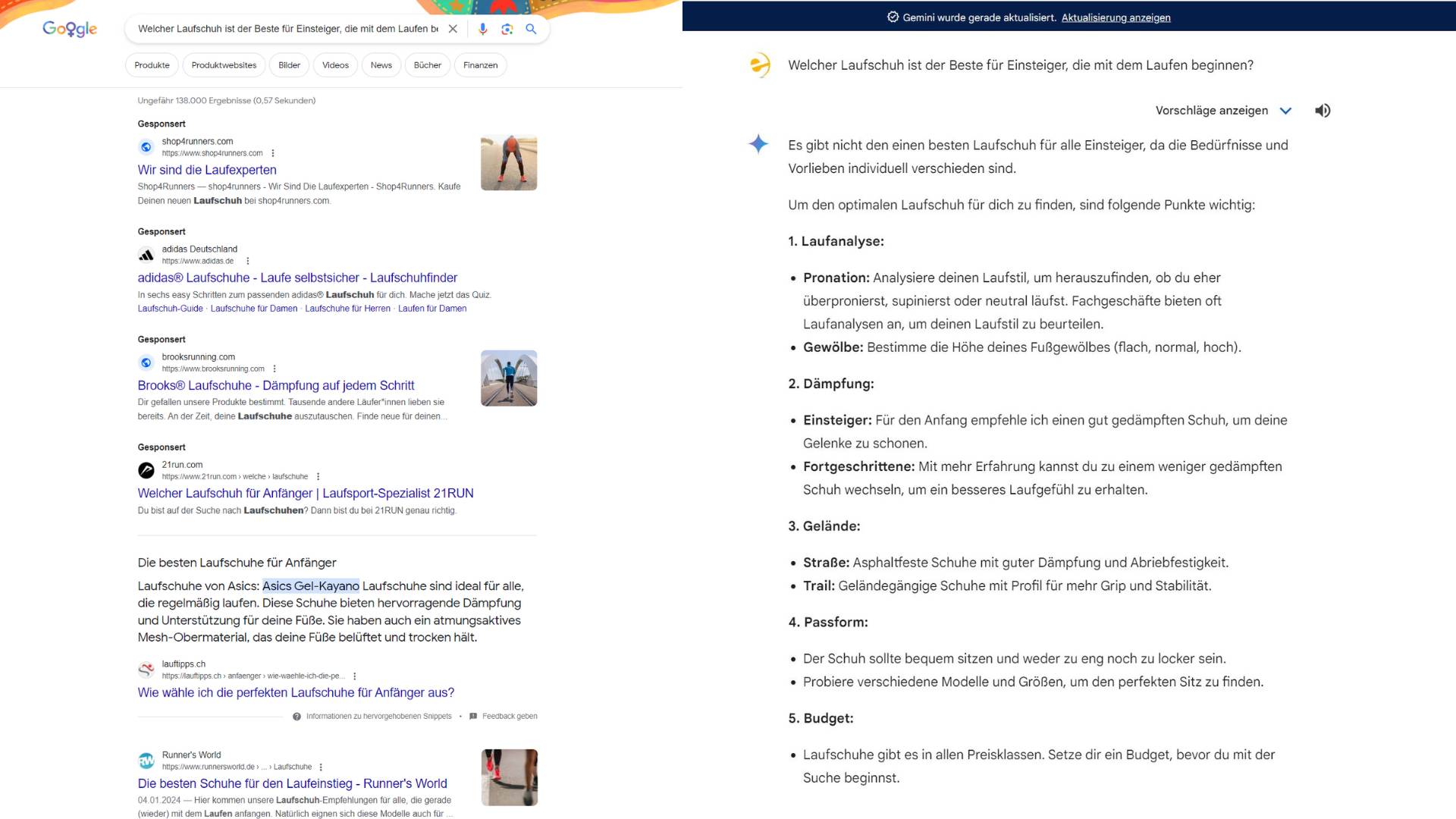This screenshot has height=819, width=1456.
Task: Click the adidas logo favicon
Action: (146, 255)
